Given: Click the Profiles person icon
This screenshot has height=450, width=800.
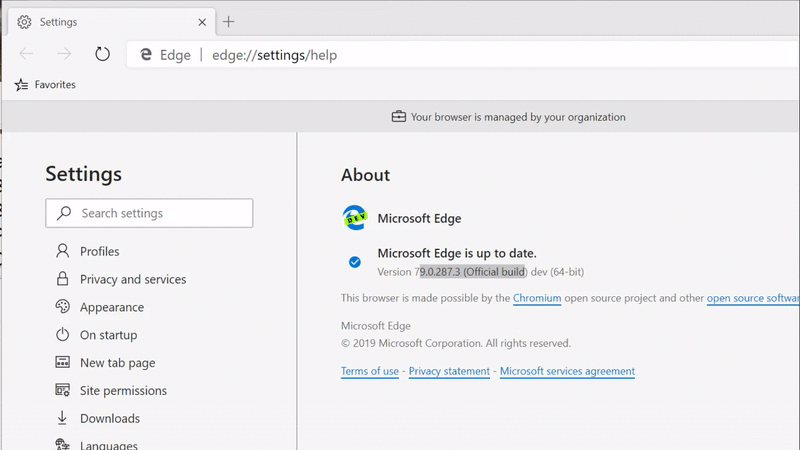Looking at the screenshot, I should tap(62, 251).
